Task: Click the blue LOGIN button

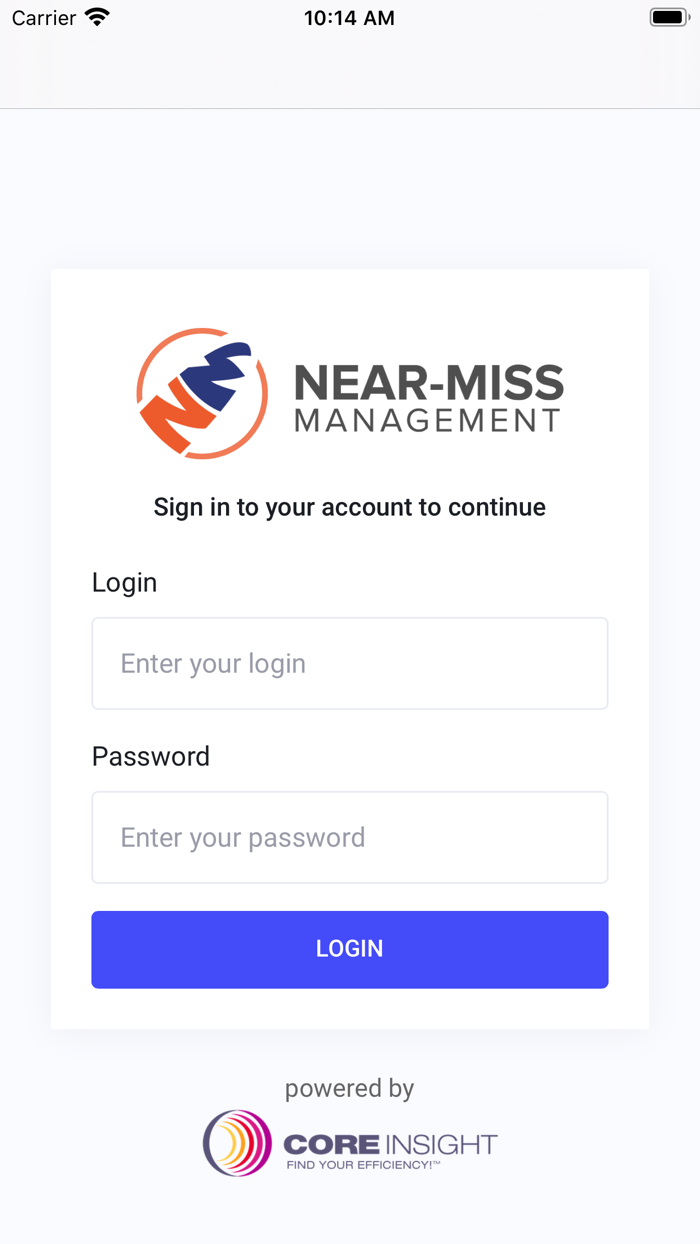Action: pyautogui.click(x=350, y=949)
